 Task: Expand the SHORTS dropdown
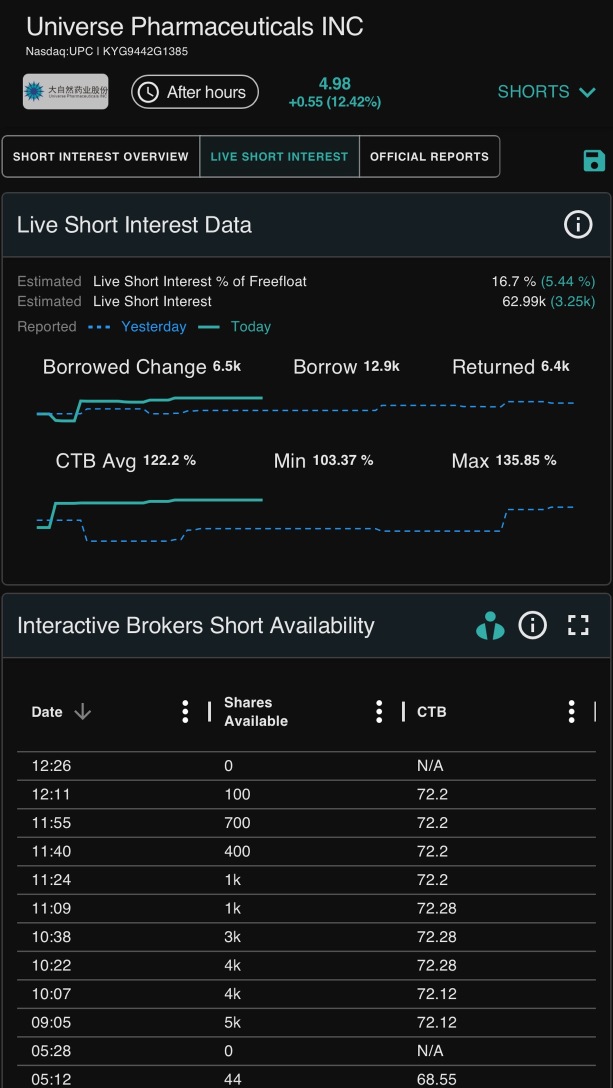(x=546, y=92)
